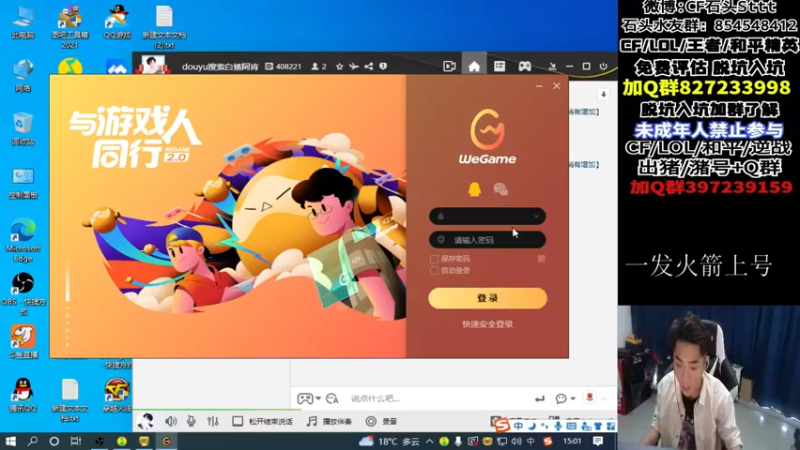The height and width of the screenshot is (450, 800).
Task: Toggle the microphone in voice toolbar
Action: point(191,421)
